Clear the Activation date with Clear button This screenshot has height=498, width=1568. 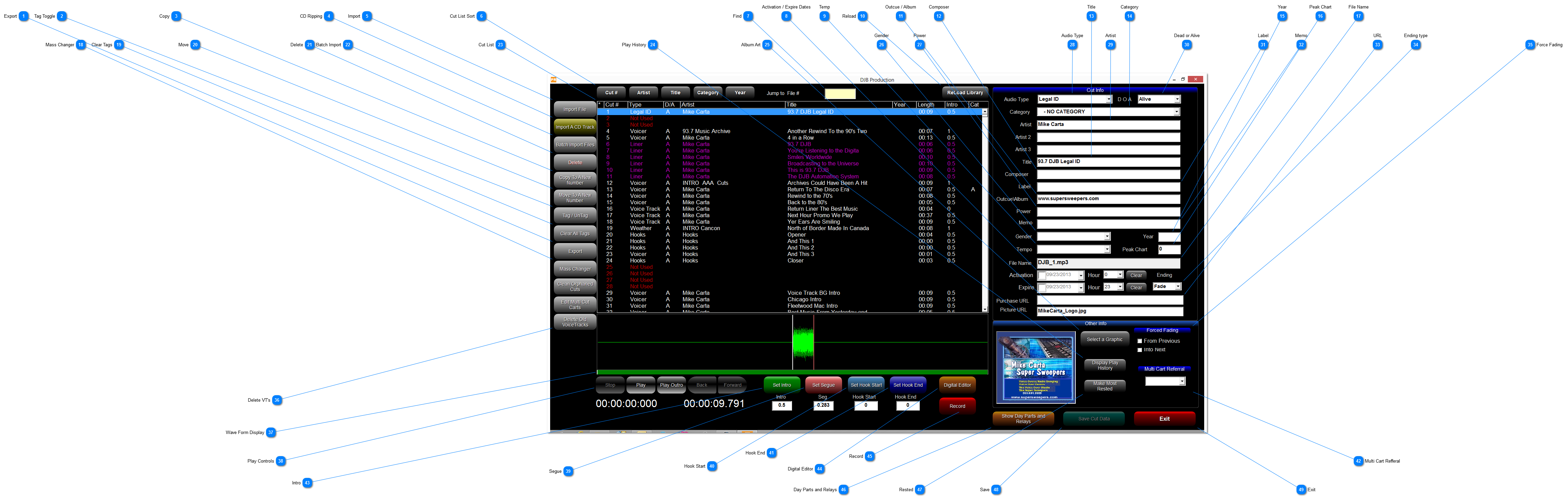point(1136,275)
